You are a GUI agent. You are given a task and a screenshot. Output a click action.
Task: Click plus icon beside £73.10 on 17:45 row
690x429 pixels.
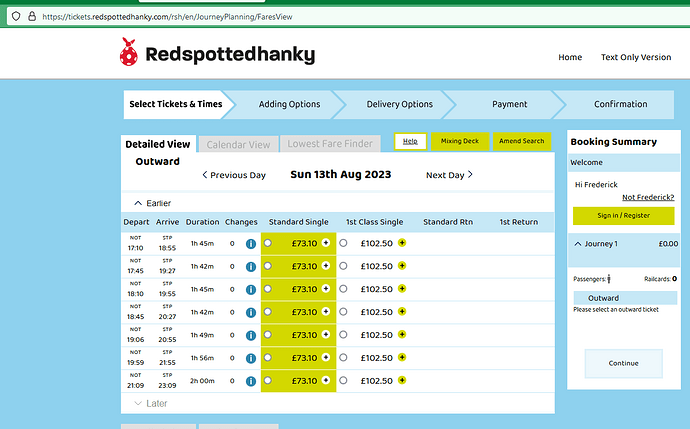[x=326, y=265]
